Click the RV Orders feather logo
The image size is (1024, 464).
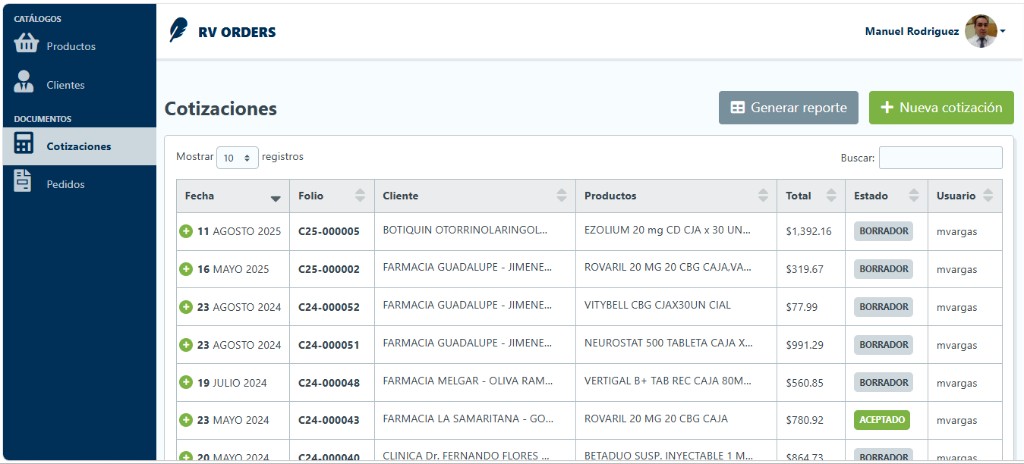(x=178, y=30)
